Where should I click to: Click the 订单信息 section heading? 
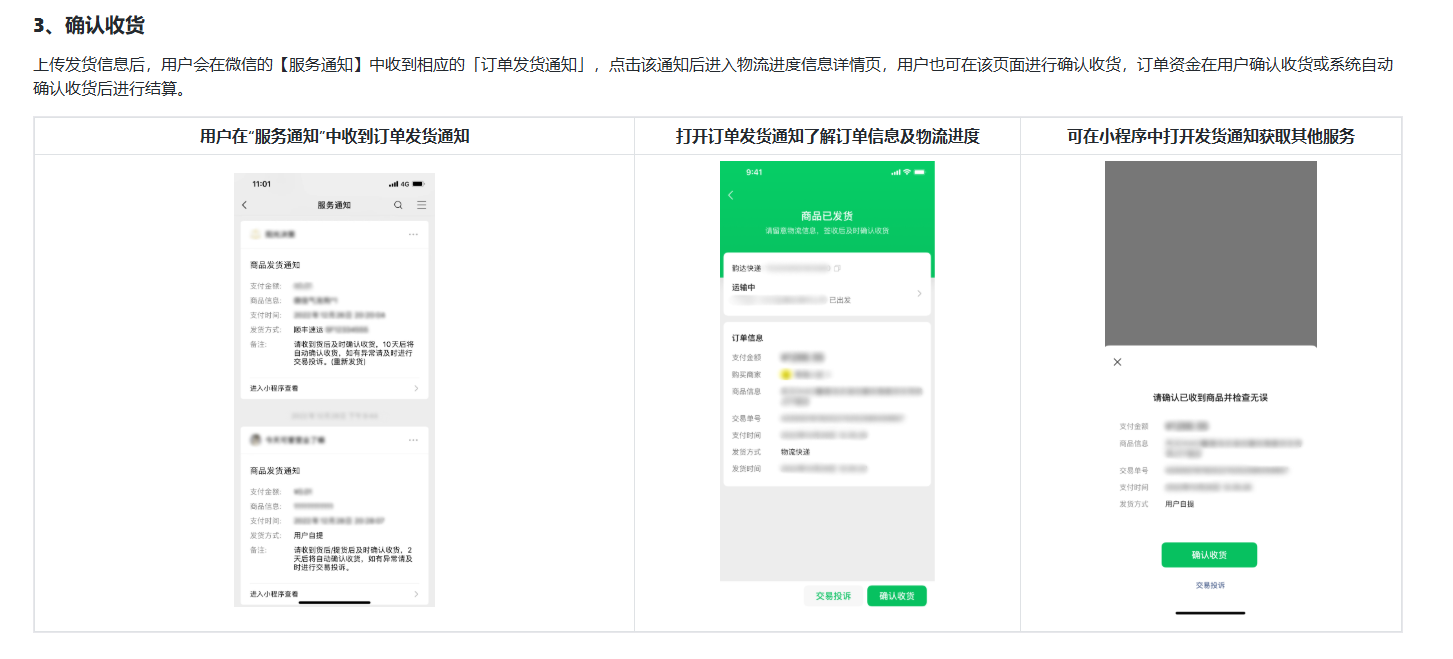pyautogui.click(x=747, y=338)
